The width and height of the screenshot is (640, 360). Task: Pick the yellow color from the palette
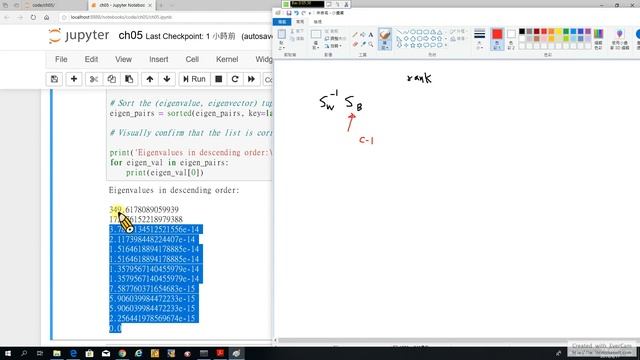559,31
